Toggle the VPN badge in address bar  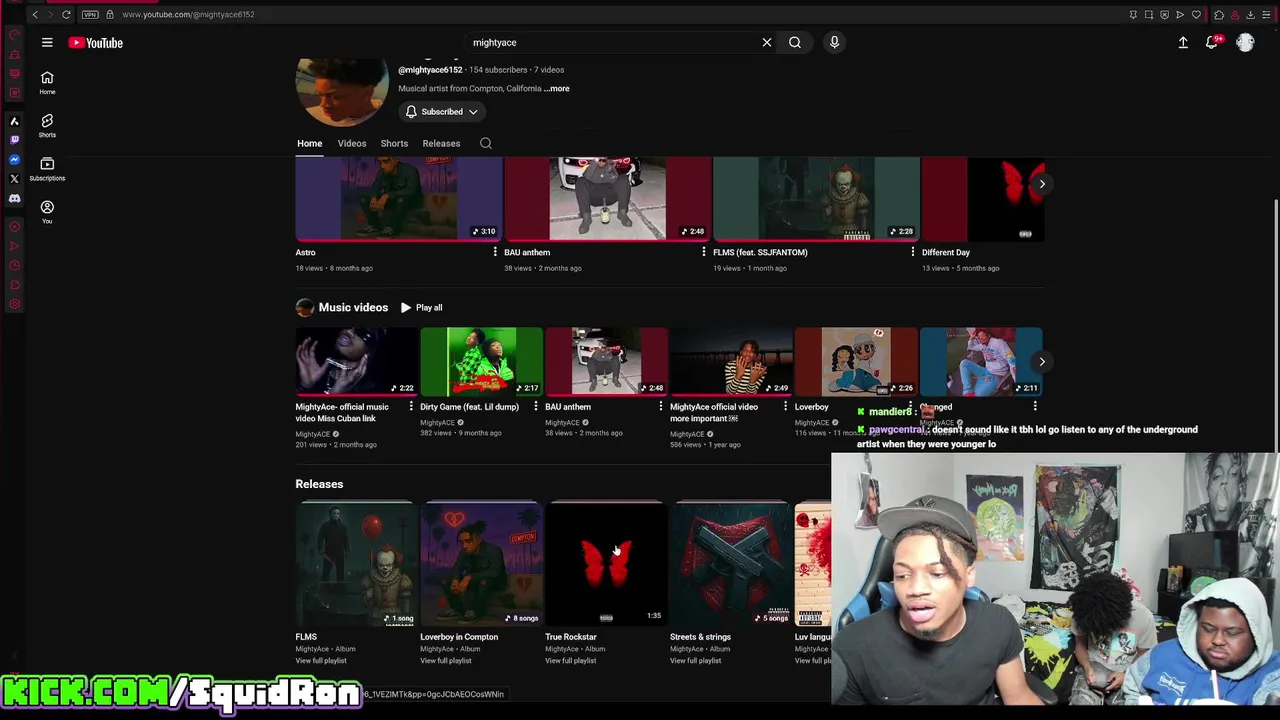90,14
